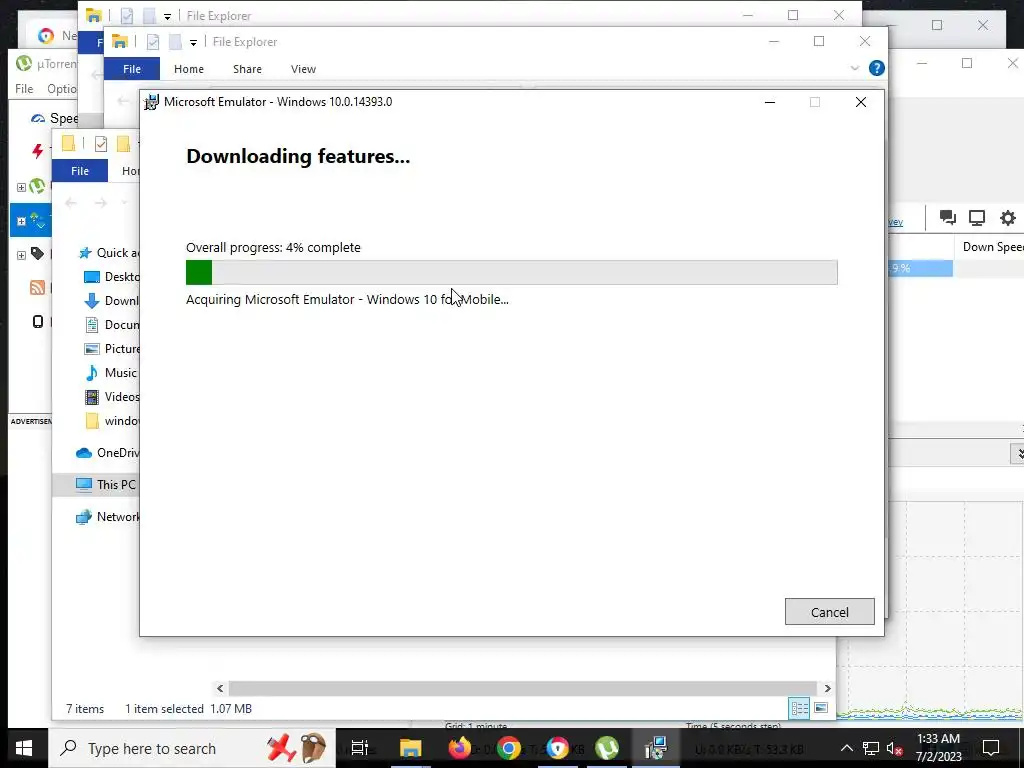Click the torrent progress bar in uTorrent

919,268
